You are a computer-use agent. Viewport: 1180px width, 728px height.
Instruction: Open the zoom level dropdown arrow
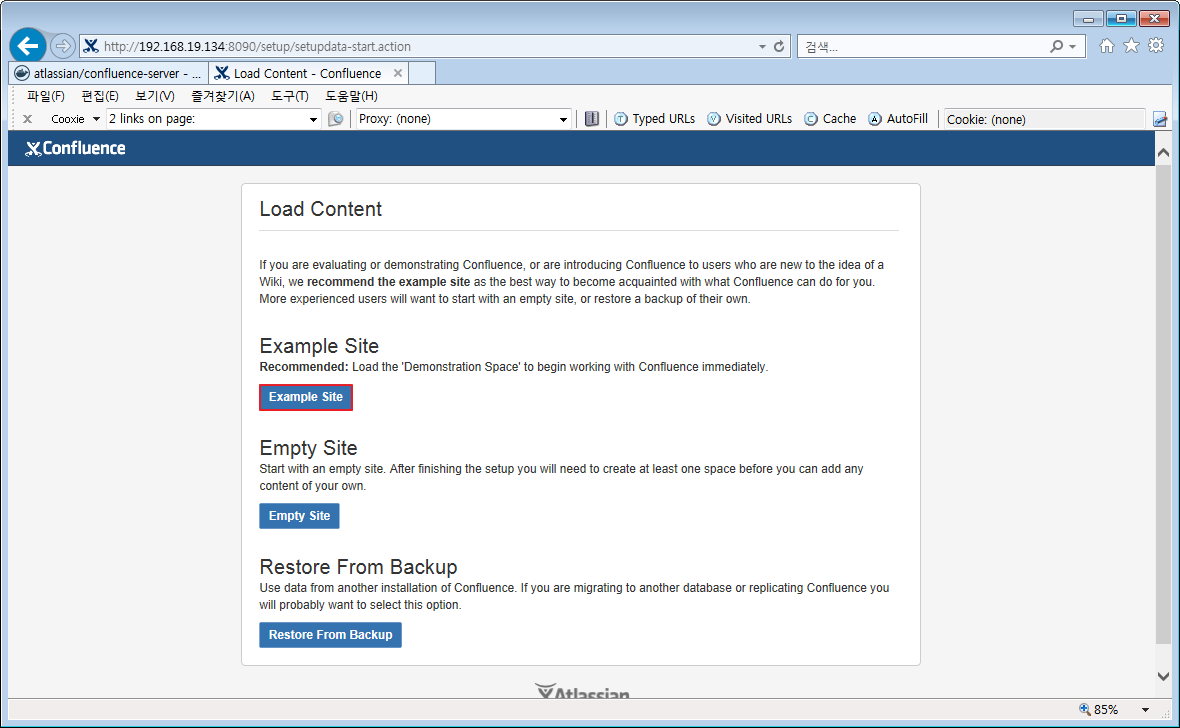tap(1145, 709)
